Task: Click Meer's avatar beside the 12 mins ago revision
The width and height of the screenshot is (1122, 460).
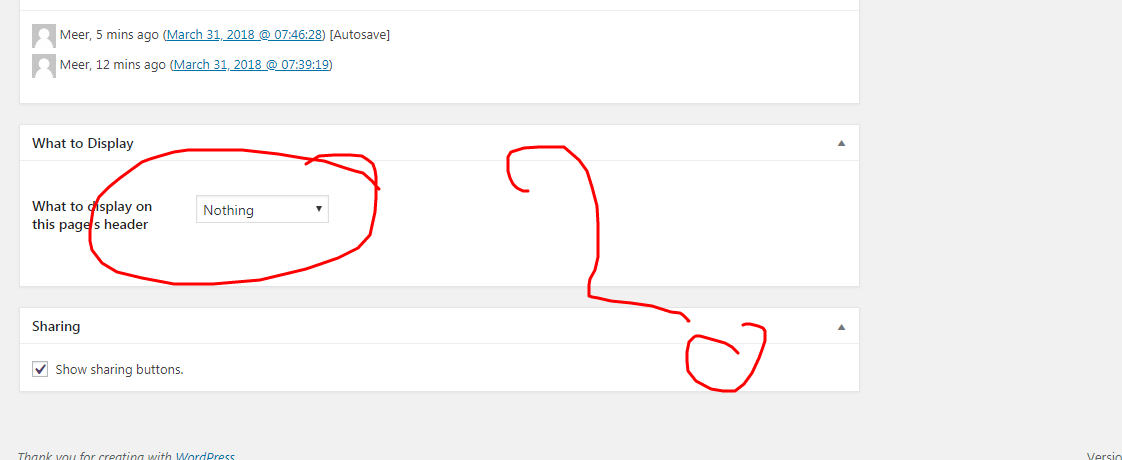Action: [44, 66]
